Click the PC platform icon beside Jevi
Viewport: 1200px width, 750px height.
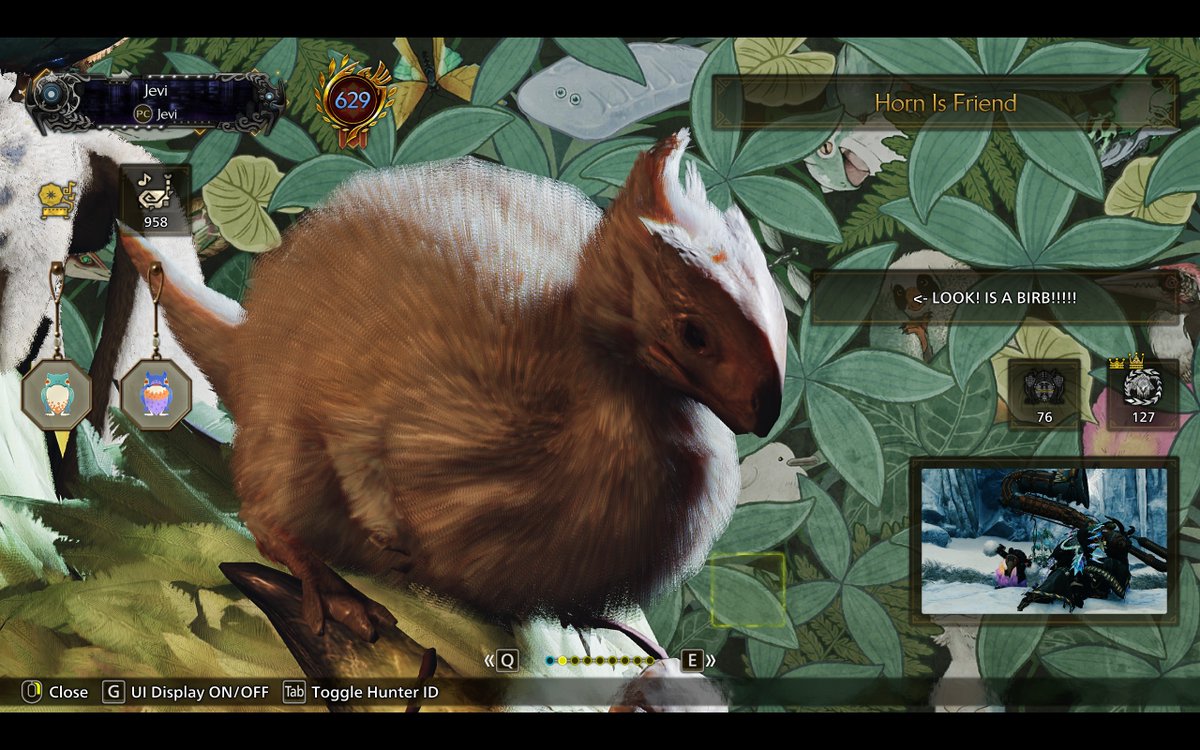tap(142, 115)
